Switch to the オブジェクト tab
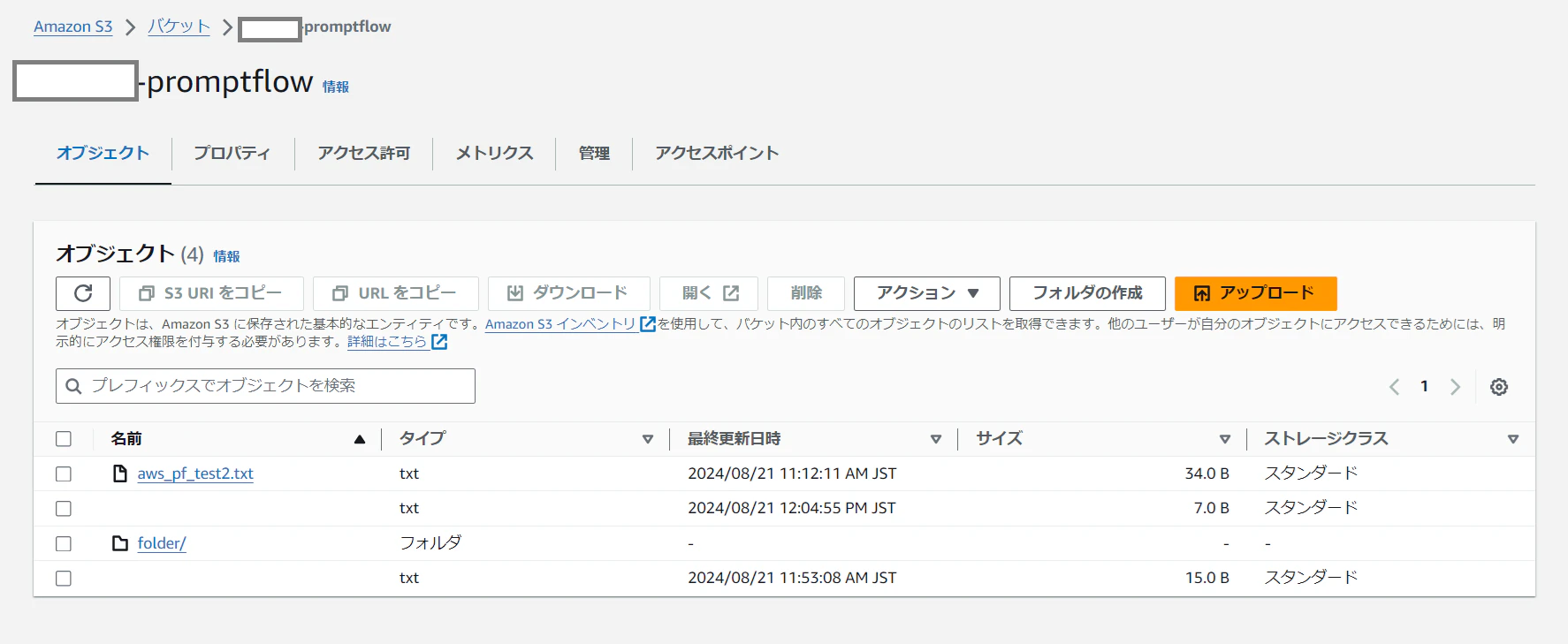Image resolution: width=1568 pixels, height=644 pixels. pyautogui.click(x=103, y=153)
